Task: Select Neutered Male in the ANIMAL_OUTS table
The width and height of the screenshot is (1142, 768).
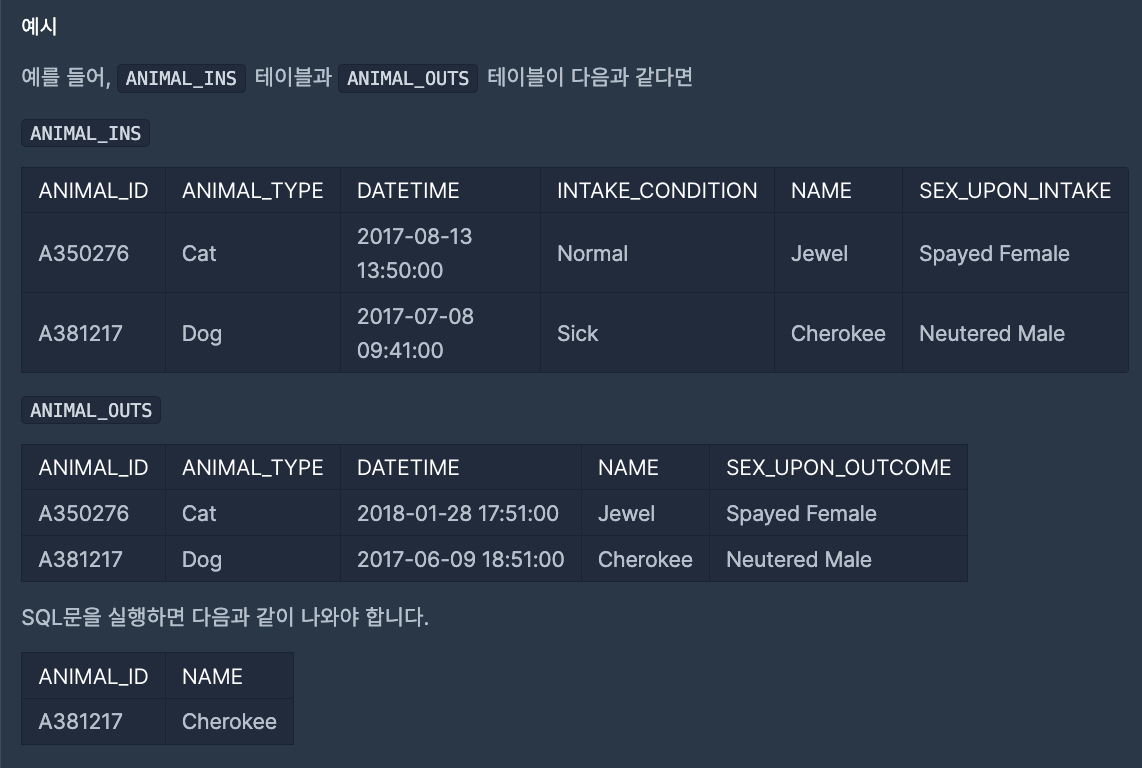Action: pos(838,559)
